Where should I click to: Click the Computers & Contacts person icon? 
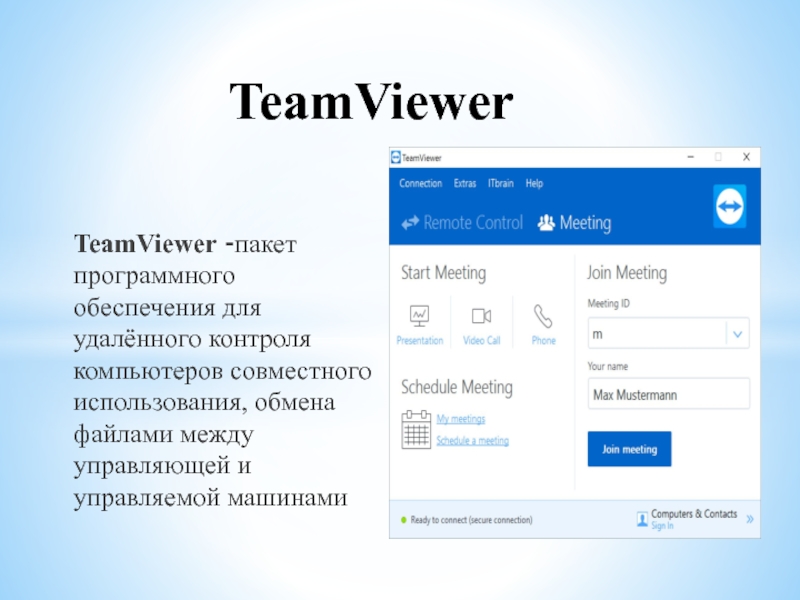[642, 519]
